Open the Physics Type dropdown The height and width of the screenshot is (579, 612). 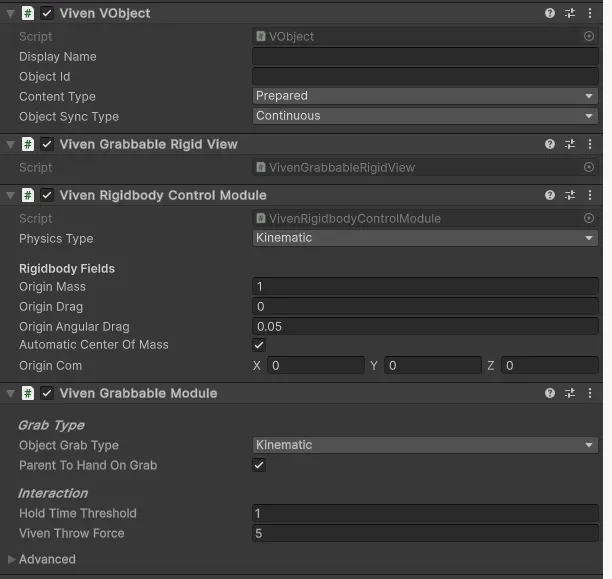425,238
